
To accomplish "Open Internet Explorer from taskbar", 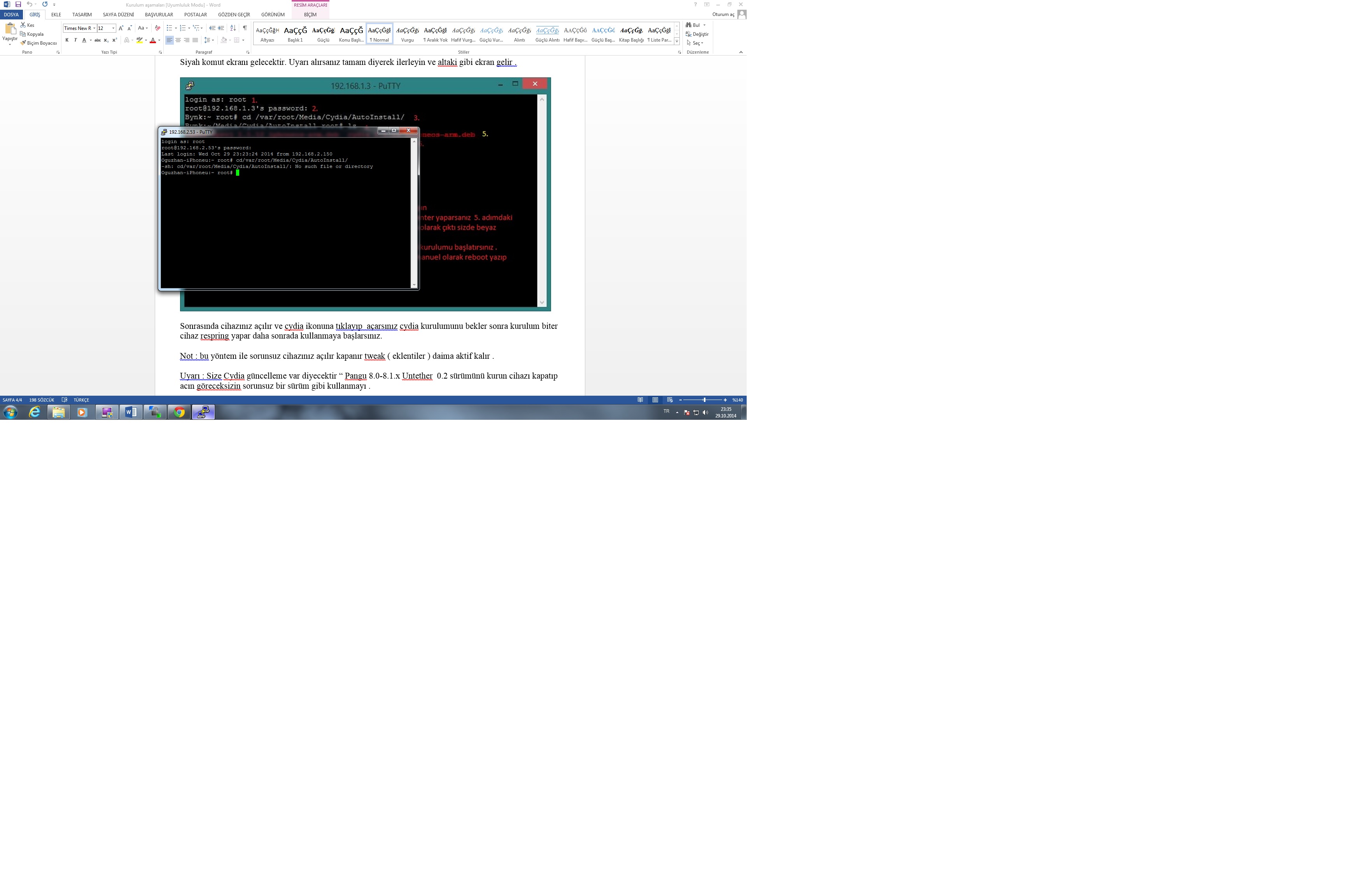I will tap(35, 412).
